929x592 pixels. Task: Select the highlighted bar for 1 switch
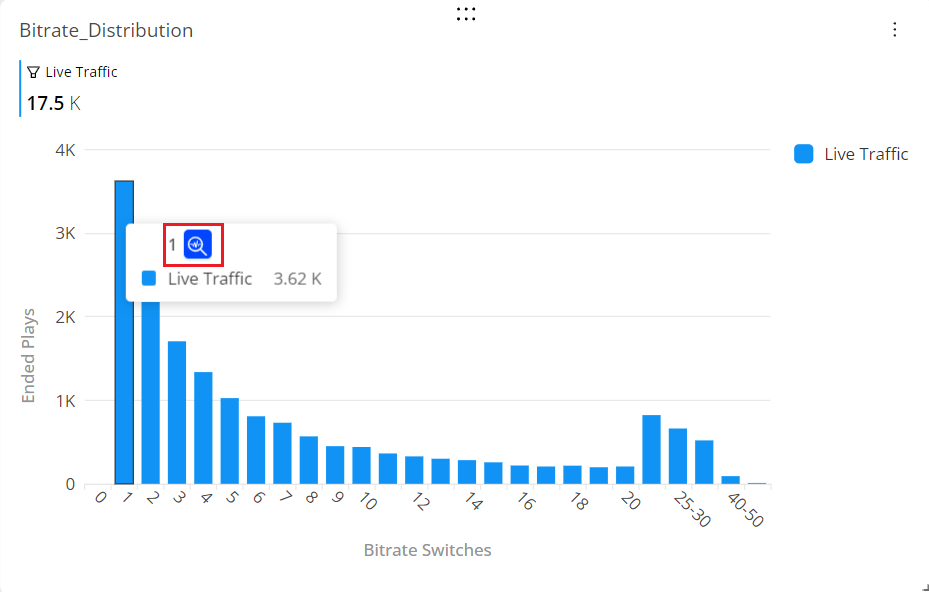click(x=124, y=332)
